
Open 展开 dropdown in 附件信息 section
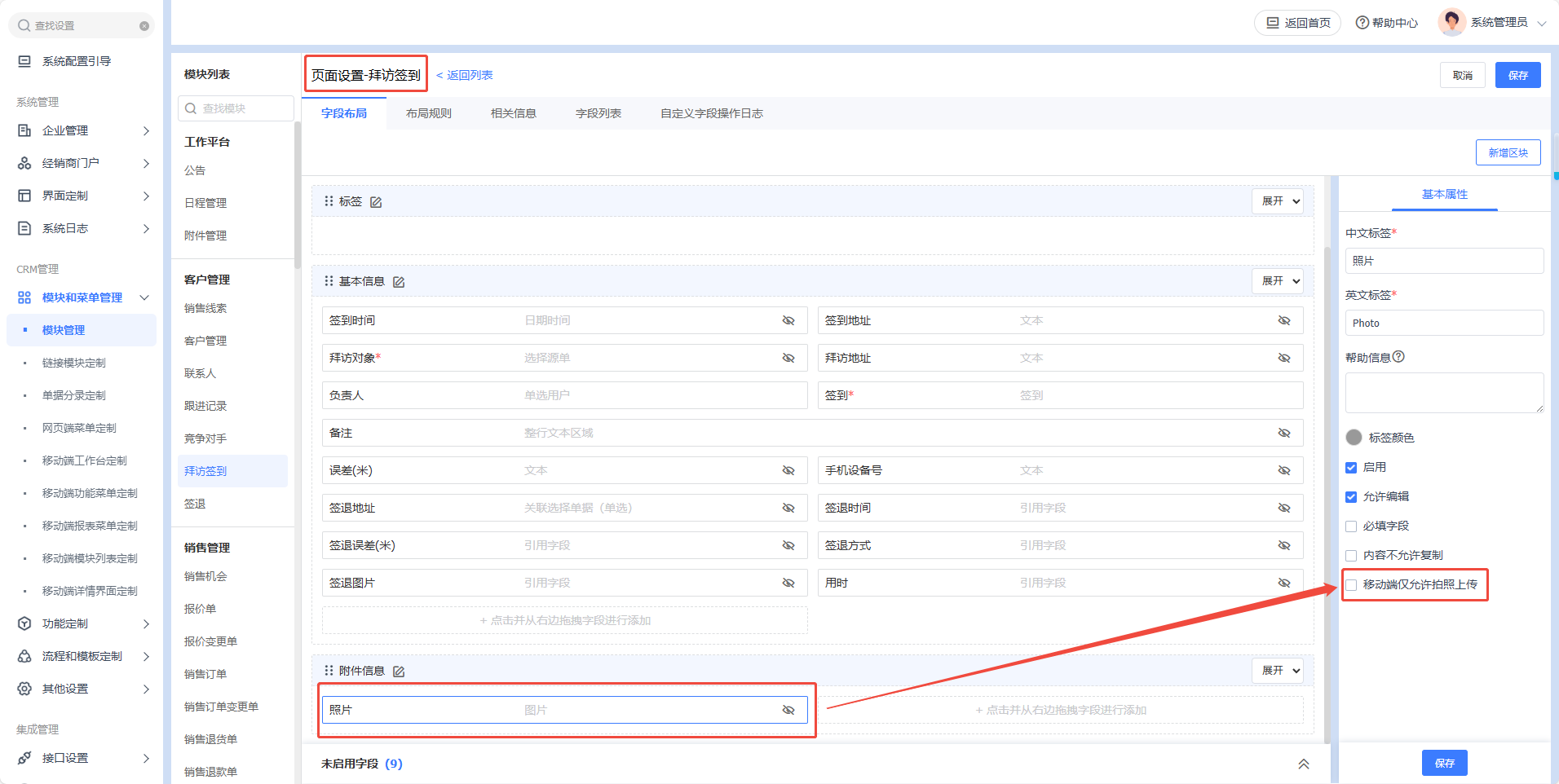click(1277, 671)
